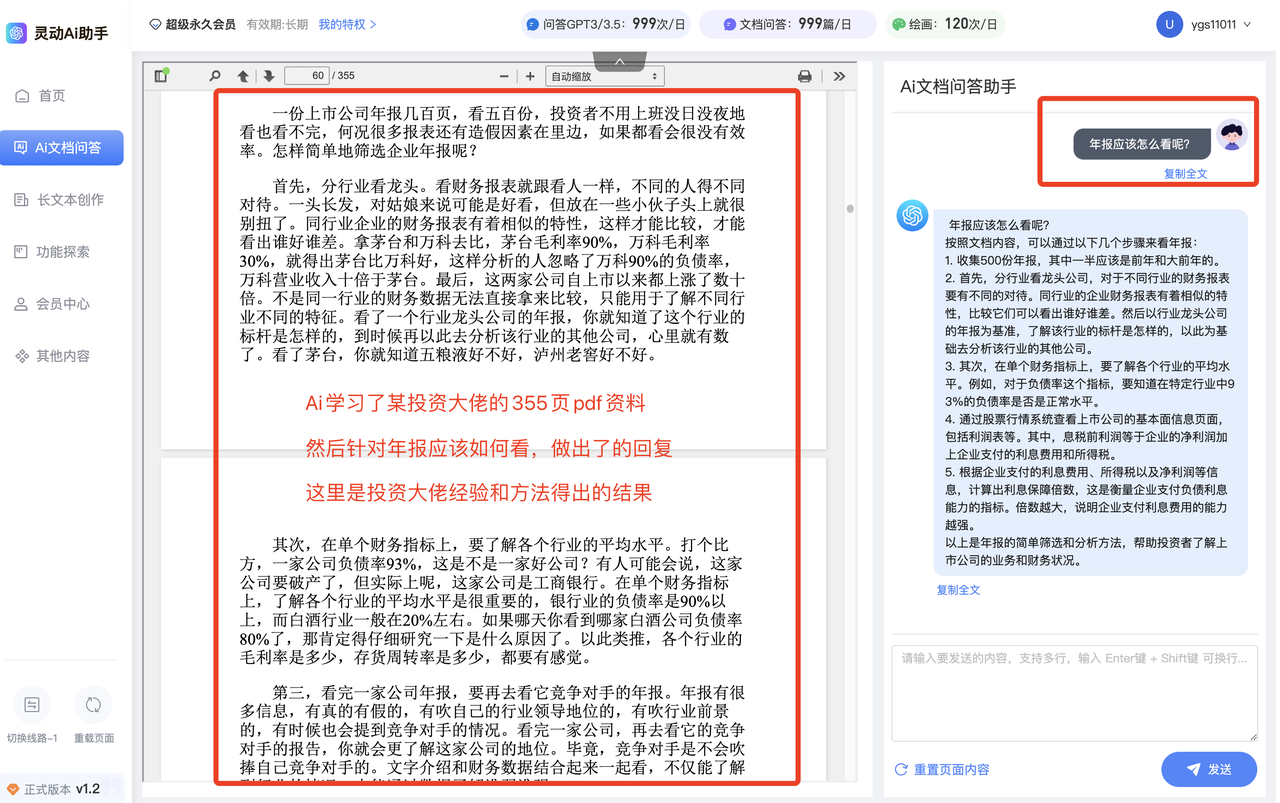Click the 超级永久会员 membership label

coord(191,24)
